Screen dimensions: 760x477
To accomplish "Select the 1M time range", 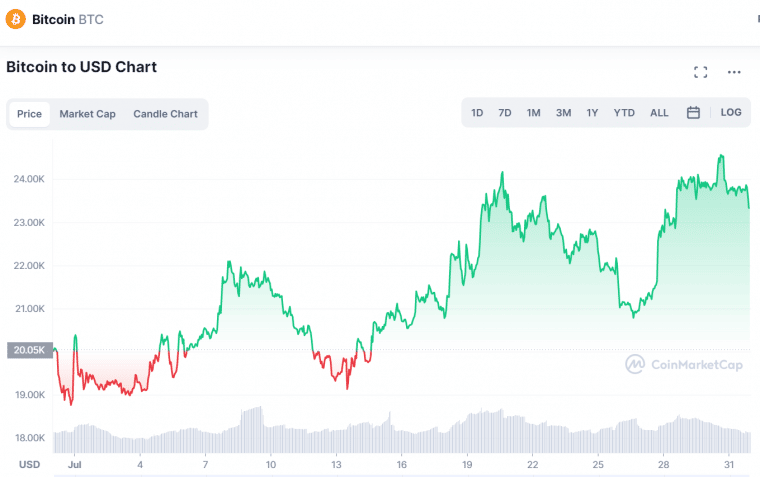I will coord(534,113).
